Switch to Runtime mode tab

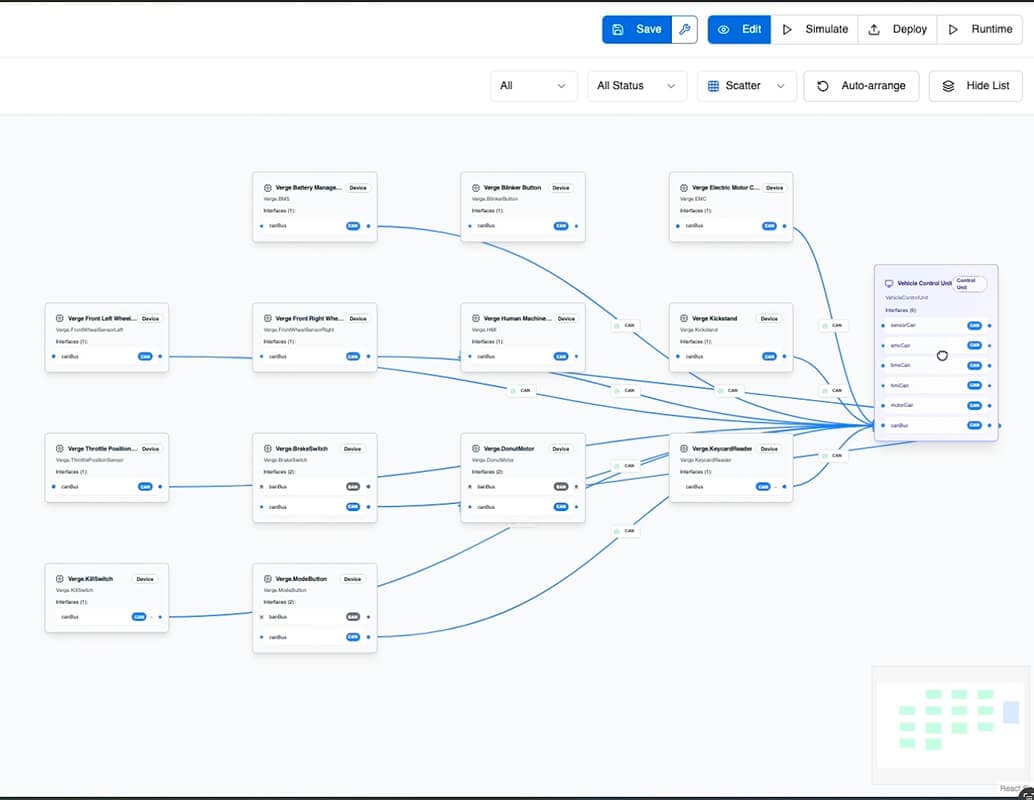point(980,30)
